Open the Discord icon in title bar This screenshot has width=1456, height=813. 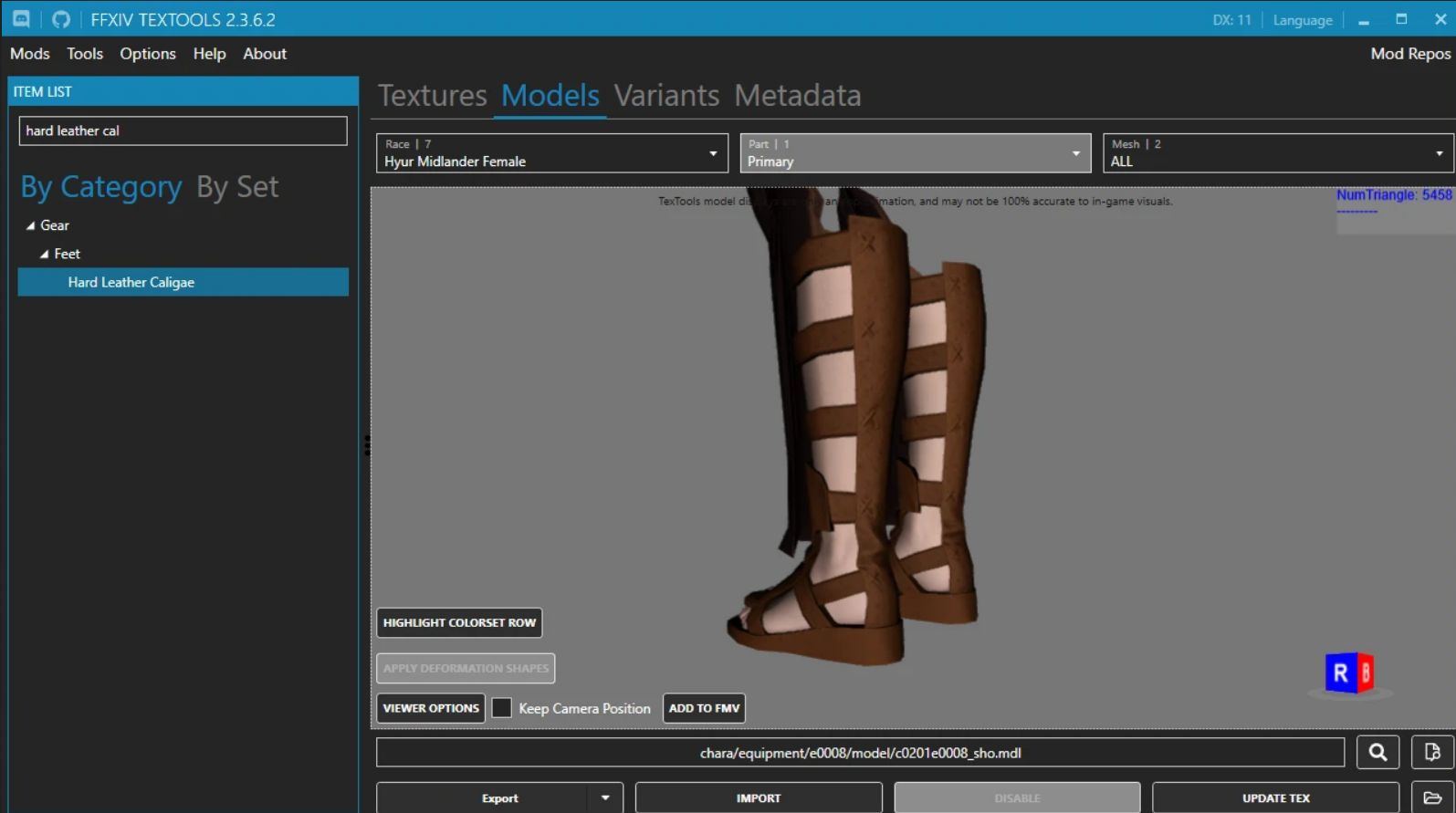coord(21,19)
